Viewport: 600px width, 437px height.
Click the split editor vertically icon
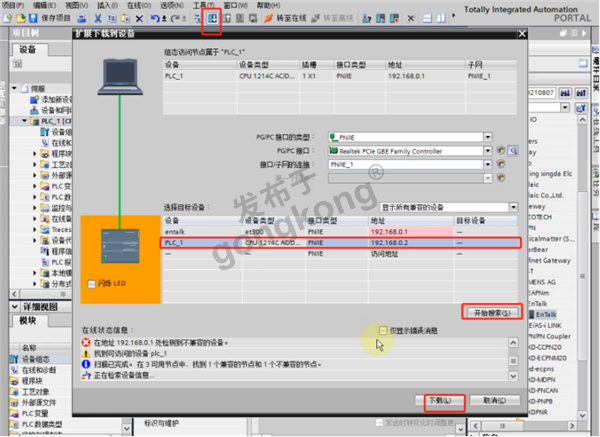pos(441,18)
